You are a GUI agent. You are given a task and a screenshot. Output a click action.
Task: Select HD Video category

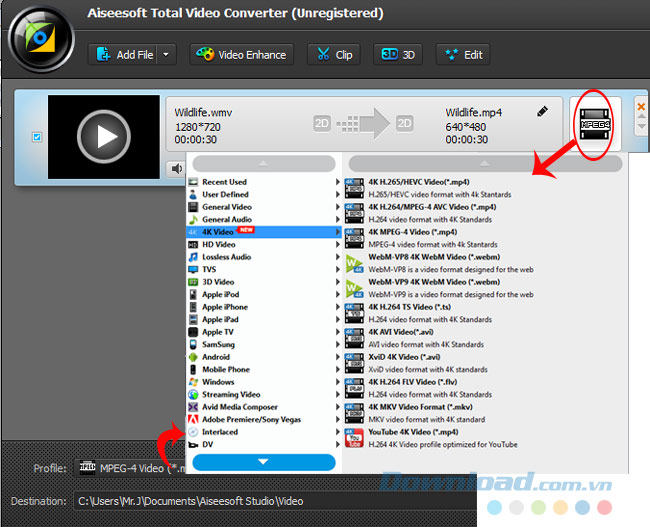[x=264, y=245]
